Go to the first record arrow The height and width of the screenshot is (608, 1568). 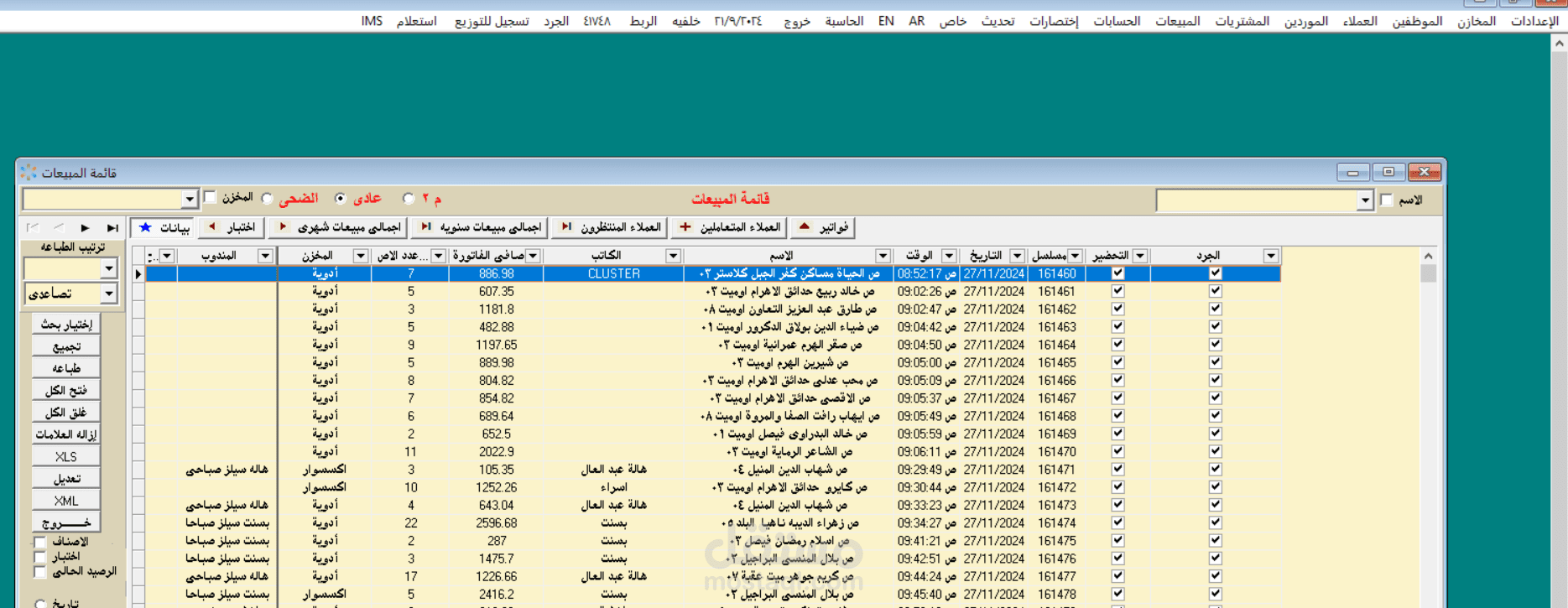click(33, 227)
